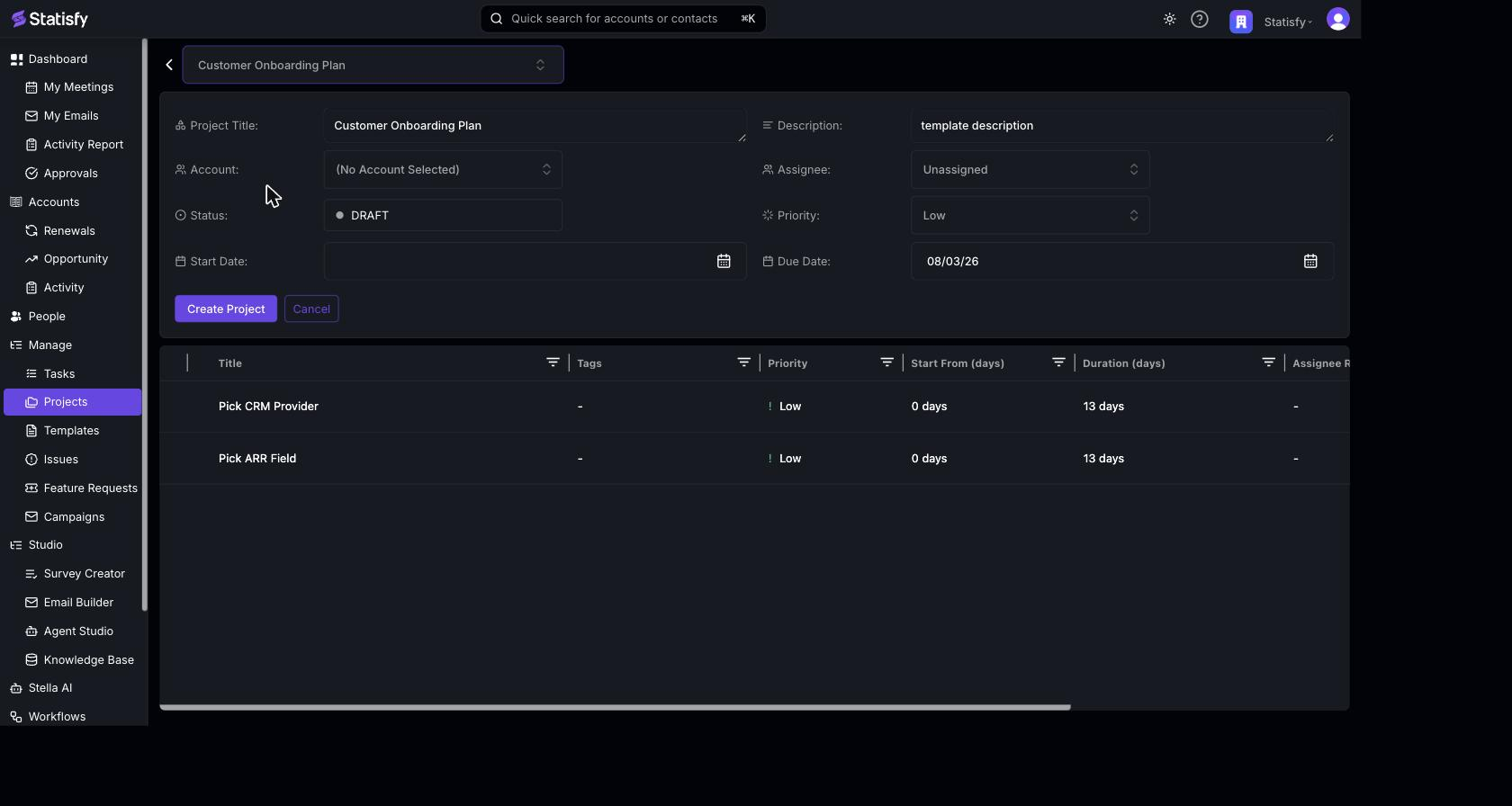Click the Feature Requests icon
This screenshot has width=1512, height=806.
click(x=31, y=488)
